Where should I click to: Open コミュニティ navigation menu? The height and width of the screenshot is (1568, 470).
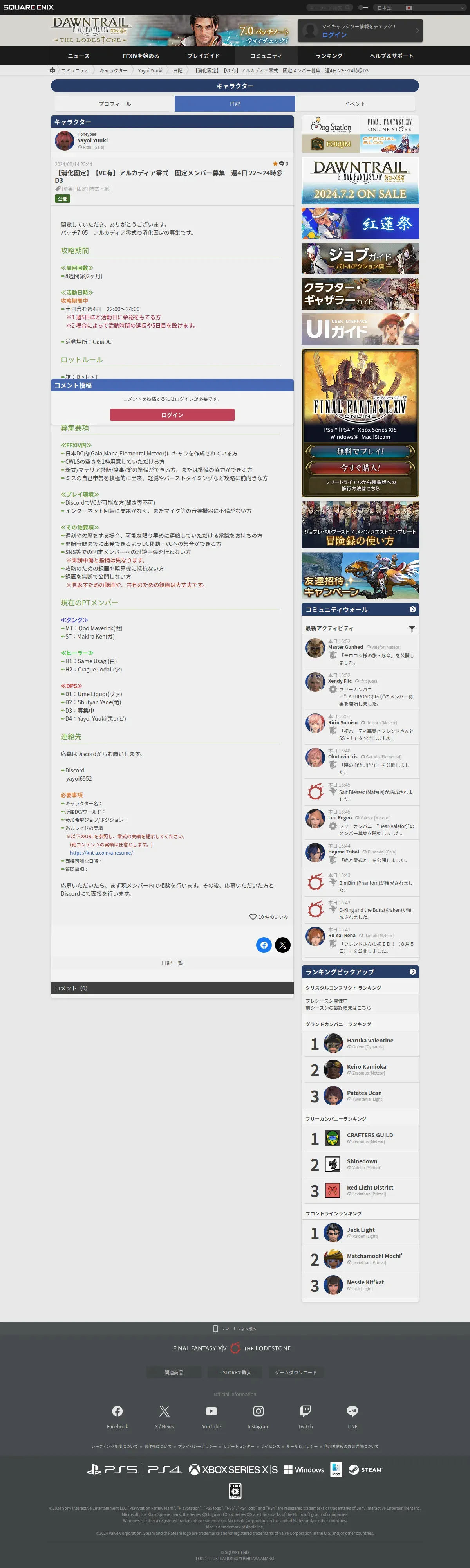(x=266, y=56)
